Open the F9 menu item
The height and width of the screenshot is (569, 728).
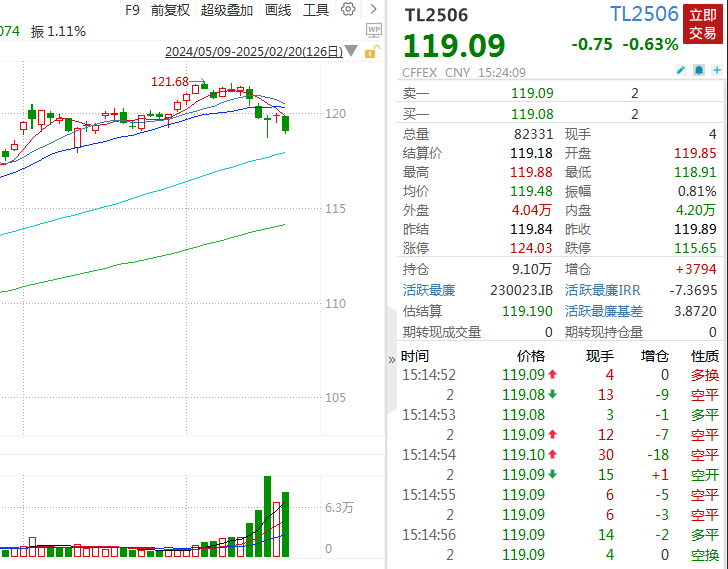click(132, 10)
